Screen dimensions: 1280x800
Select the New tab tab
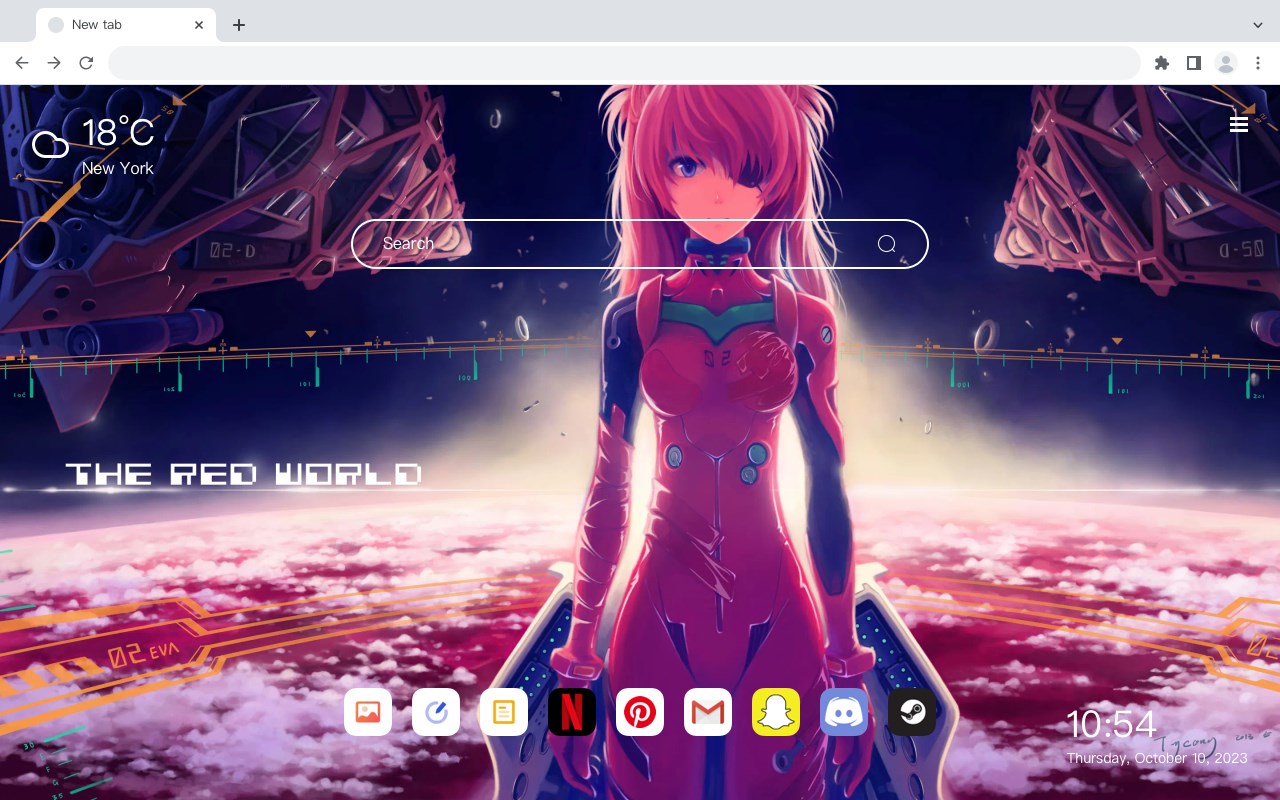click(126, 25)
